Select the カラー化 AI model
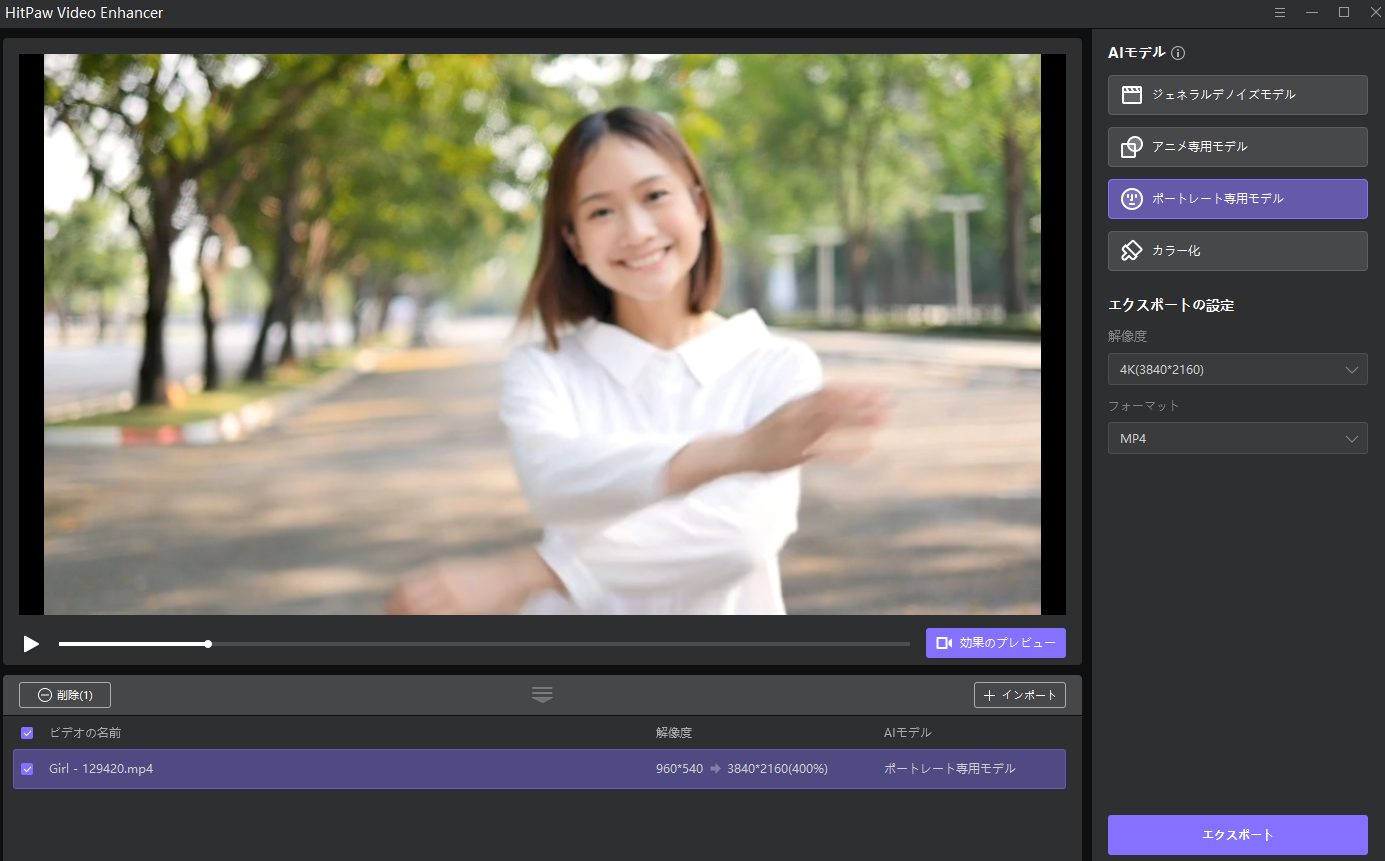The width and height of the screenshot is (1385, 861). 1237,251
